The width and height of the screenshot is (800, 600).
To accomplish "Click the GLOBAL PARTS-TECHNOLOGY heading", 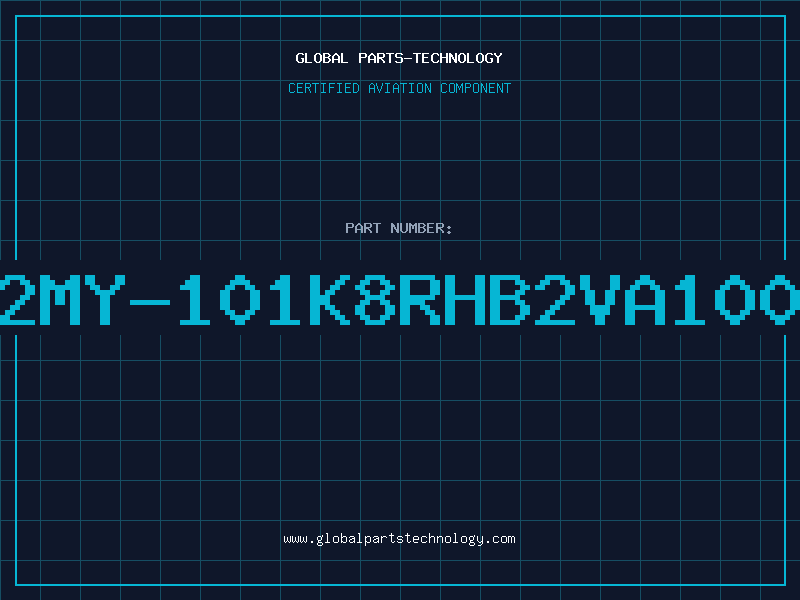I will click(399, 58).
